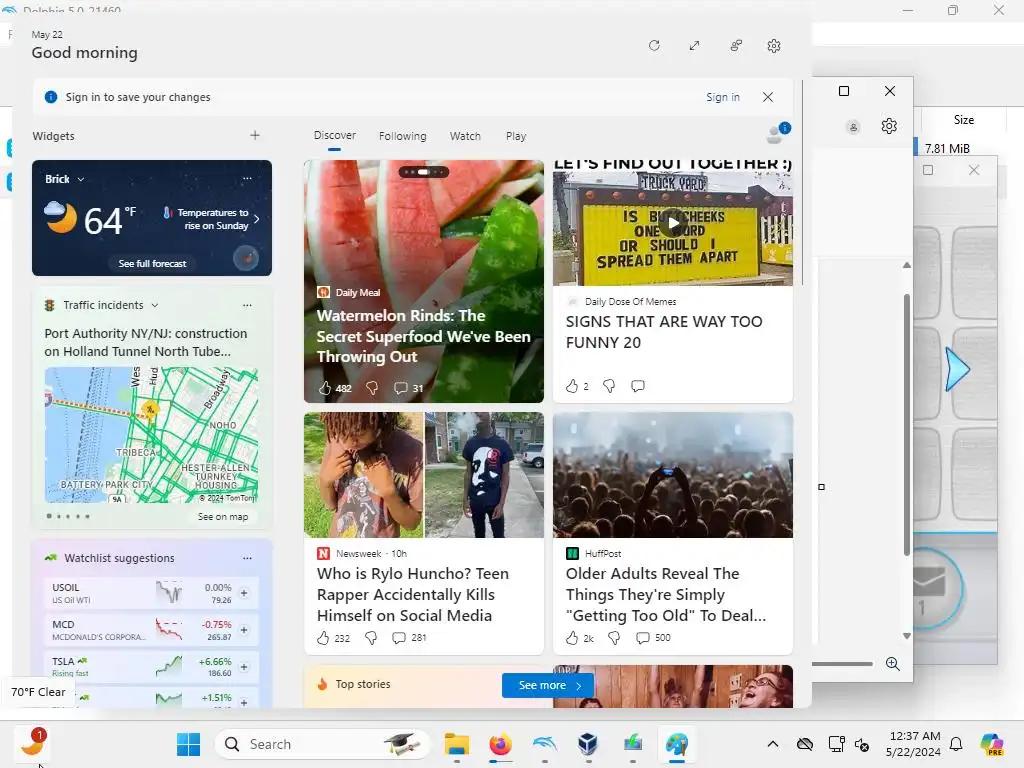
Task: Add a new widget with plus icon
Action: [255, 135]
